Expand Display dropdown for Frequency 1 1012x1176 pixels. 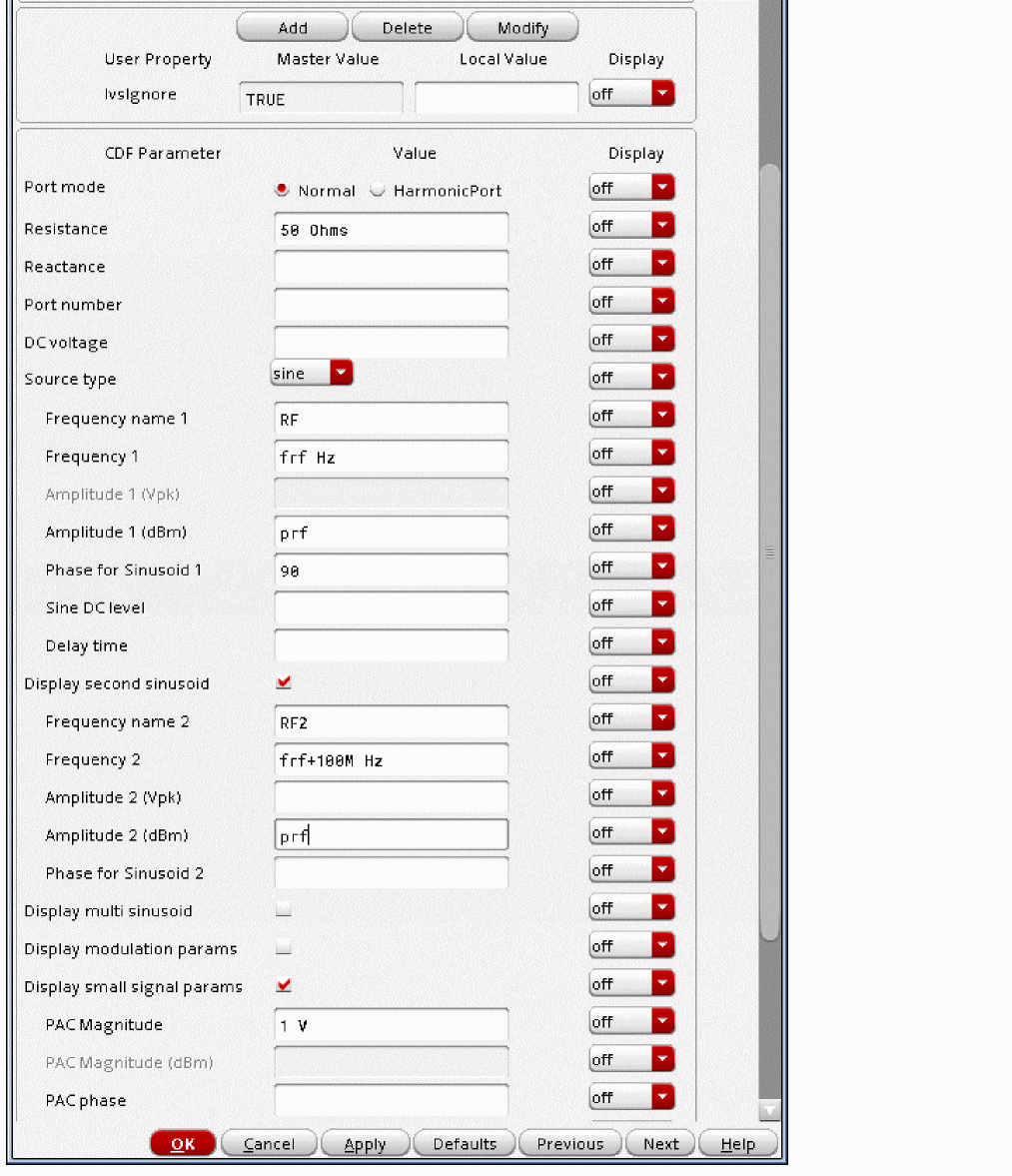pyautogui.click(x=631, y=454)
